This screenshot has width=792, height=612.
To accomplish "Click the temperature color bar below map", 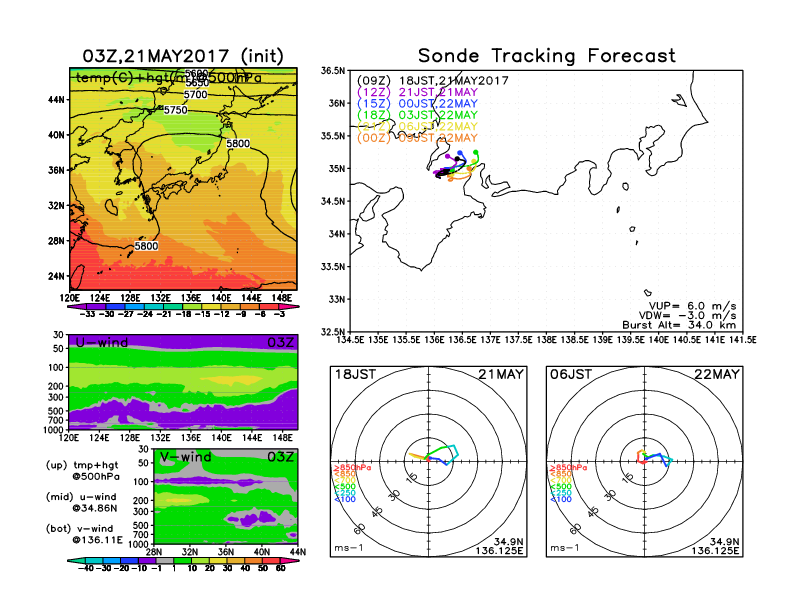I will (182, 305).
